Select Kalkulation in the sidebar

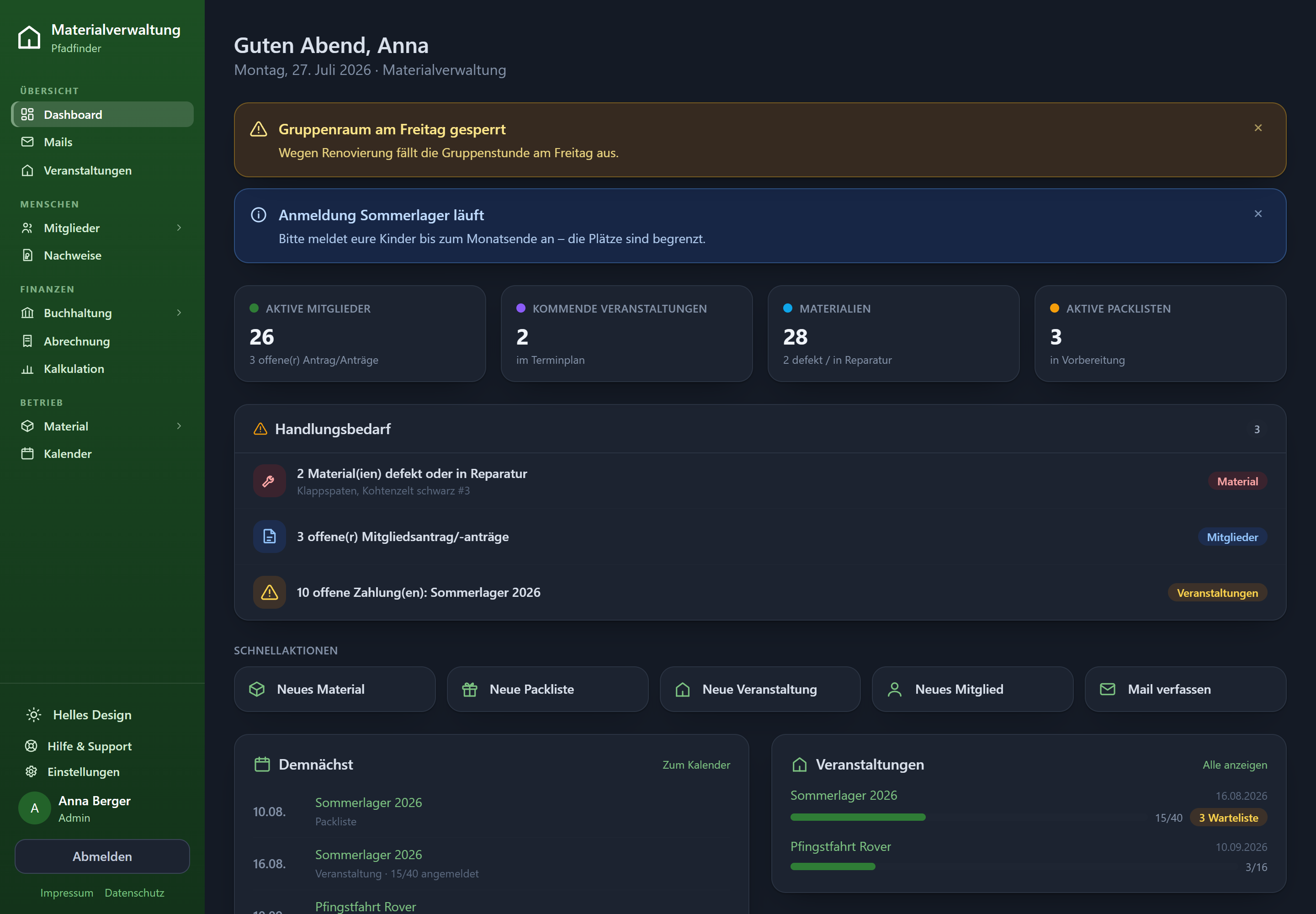tap(102, 369)
